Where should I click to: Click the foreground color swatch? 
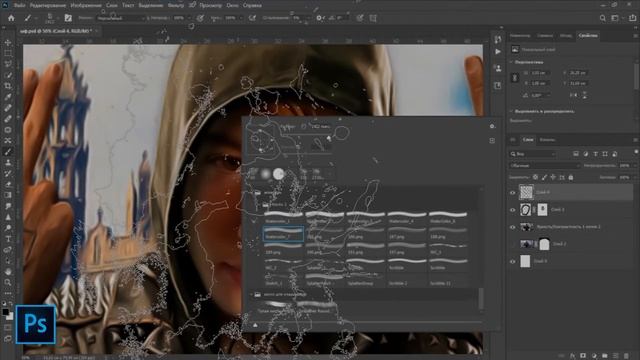pos(5,312)
